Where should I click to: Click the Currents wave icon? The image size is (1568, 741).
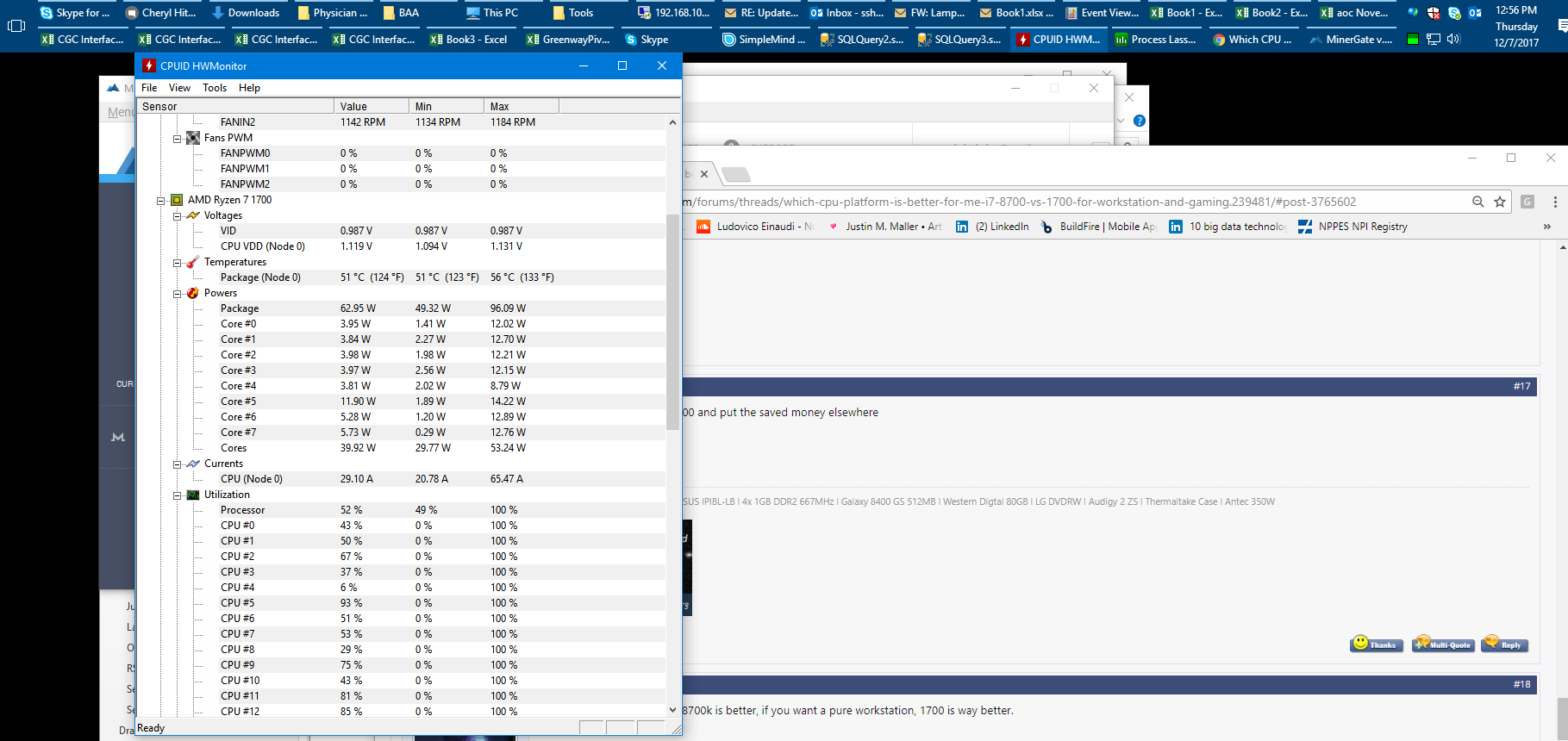point(193,464)
